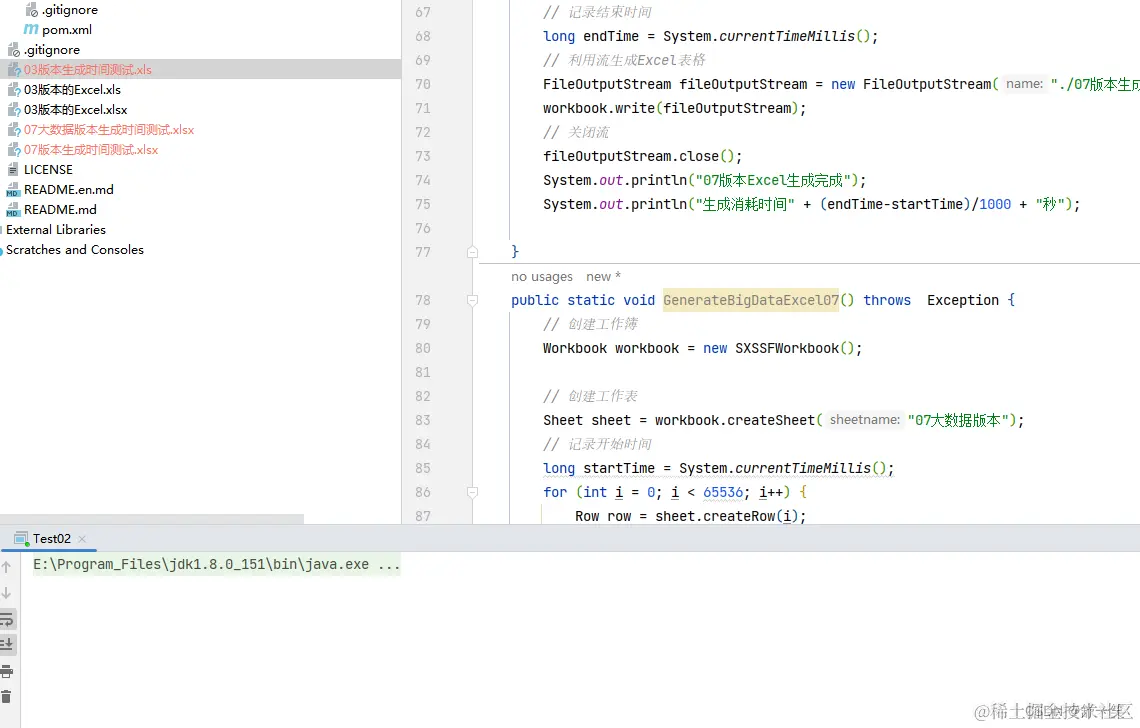
Task: Open 07大数据版本生成时间测试.xlsx file
Action: click(x=109, y=130)
